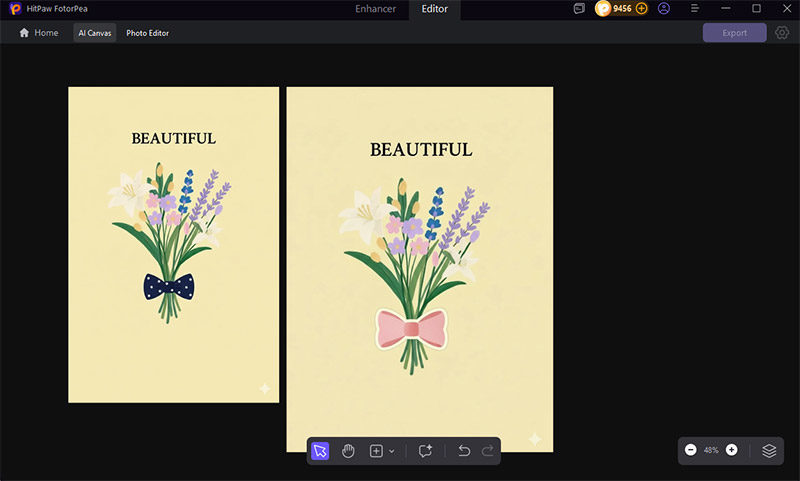The image size is (800, 481).
Task: Add more credits with the orange plus
Action: tap(641, 9)
